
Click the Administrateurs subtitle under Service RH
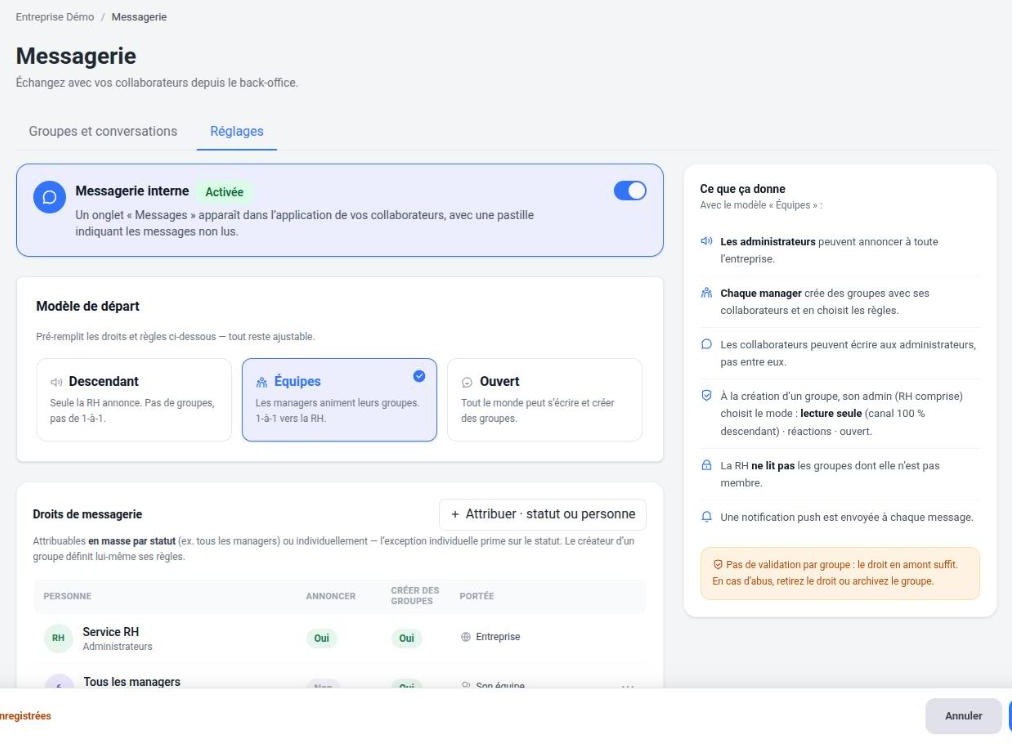pos(117,647)
